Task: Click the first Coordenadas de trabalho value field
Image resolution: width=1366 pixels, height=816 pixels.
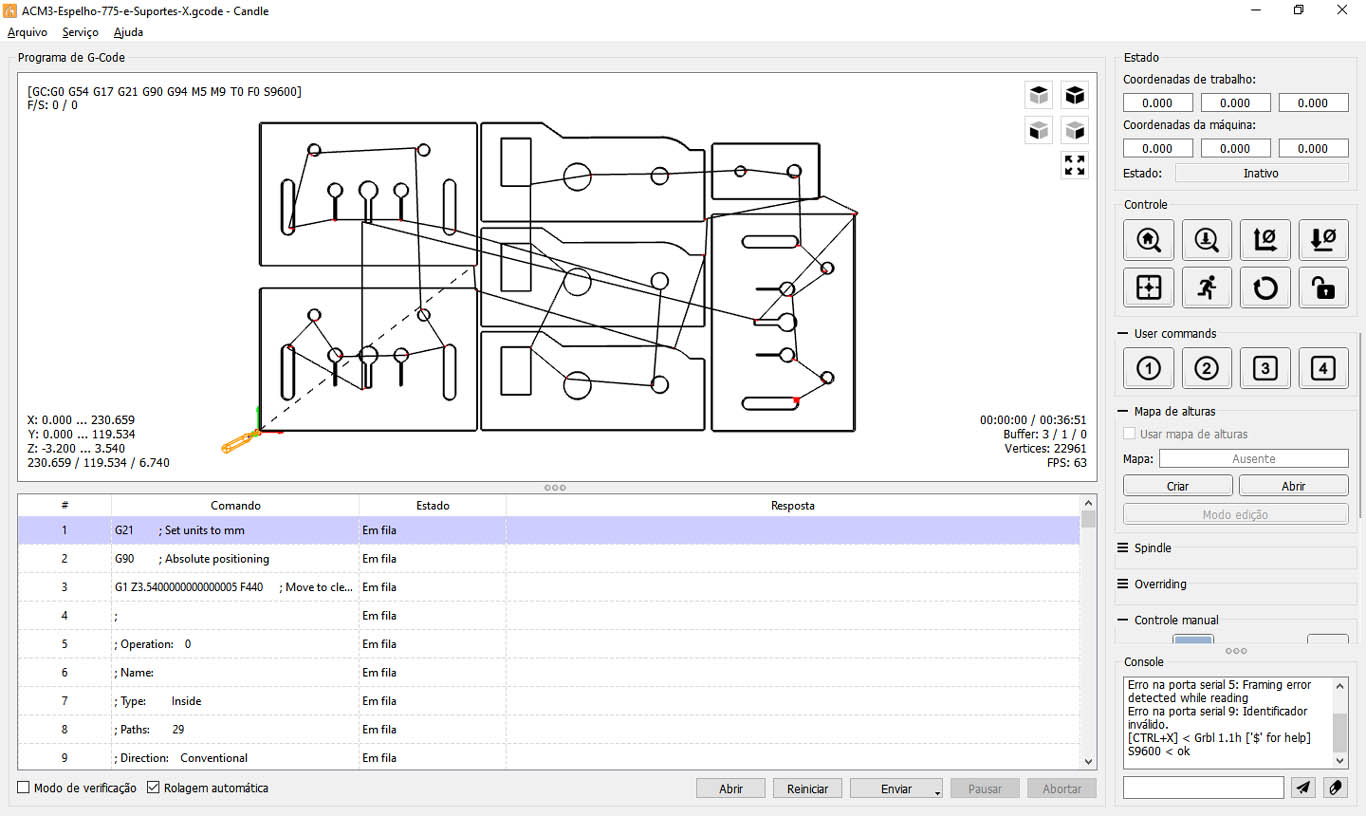Action: pos(1158,103)
